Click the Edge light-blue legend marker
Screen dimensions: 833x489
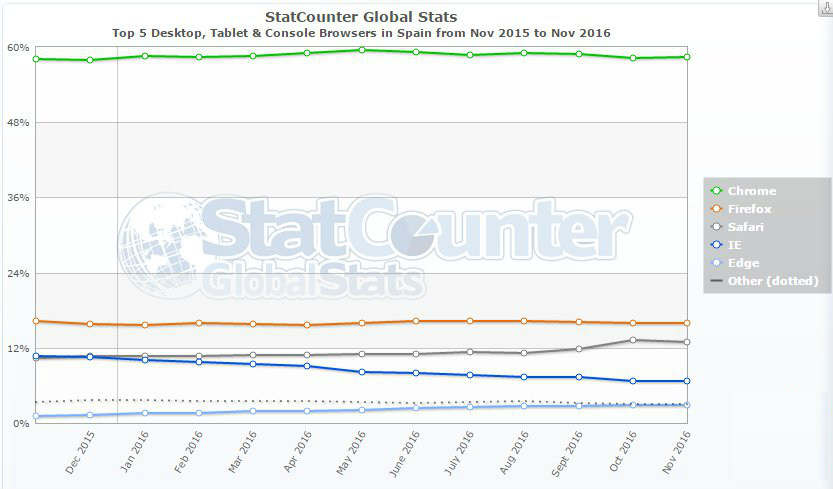(716, 263)
